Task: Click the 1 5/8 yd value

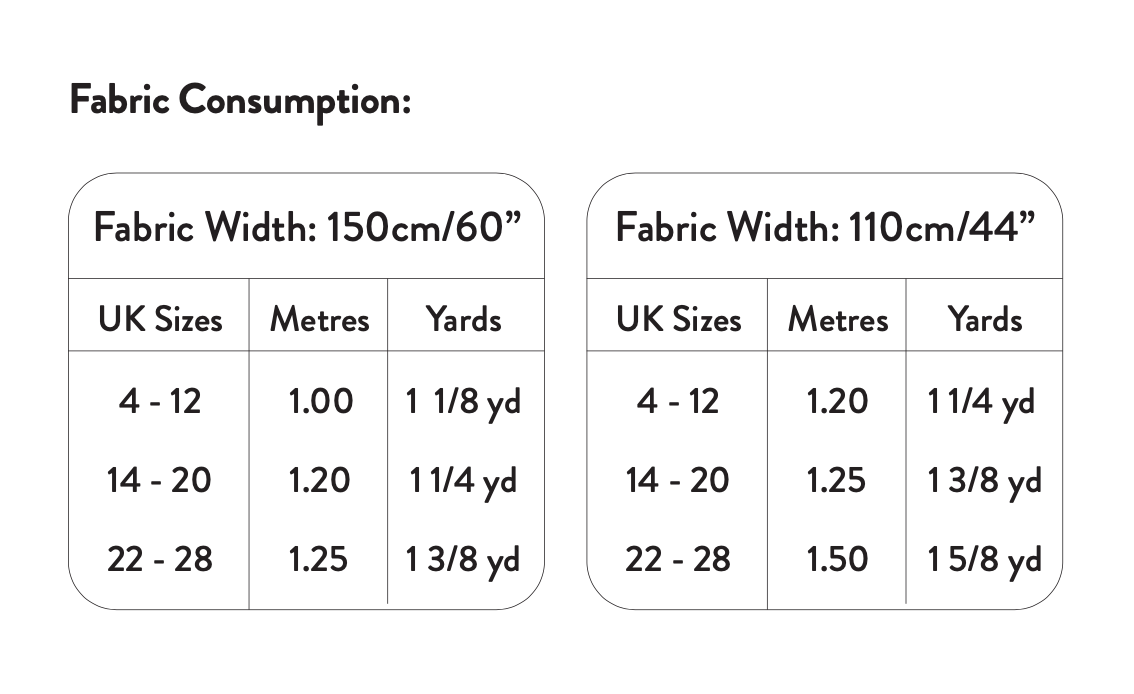Action: pos(985,560)
